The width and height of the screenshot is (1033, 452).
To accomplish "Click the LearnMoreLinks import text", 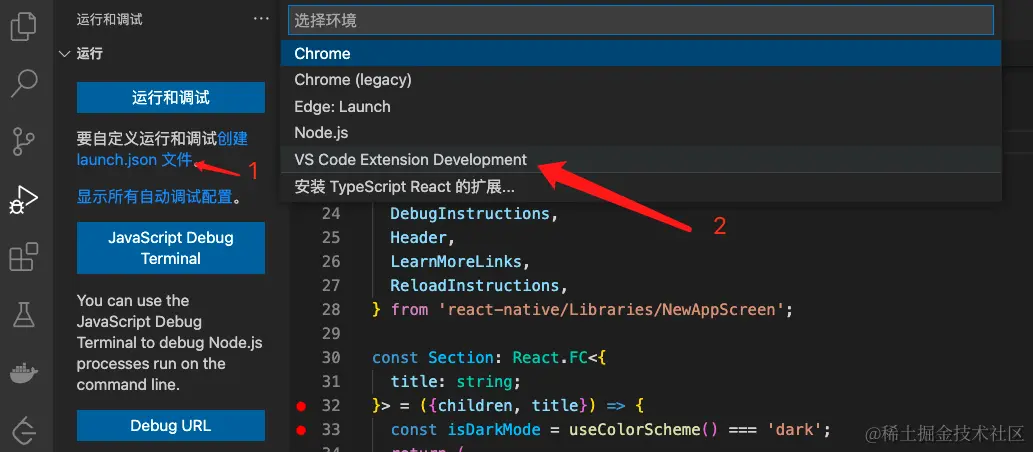I will coord(456,262).
